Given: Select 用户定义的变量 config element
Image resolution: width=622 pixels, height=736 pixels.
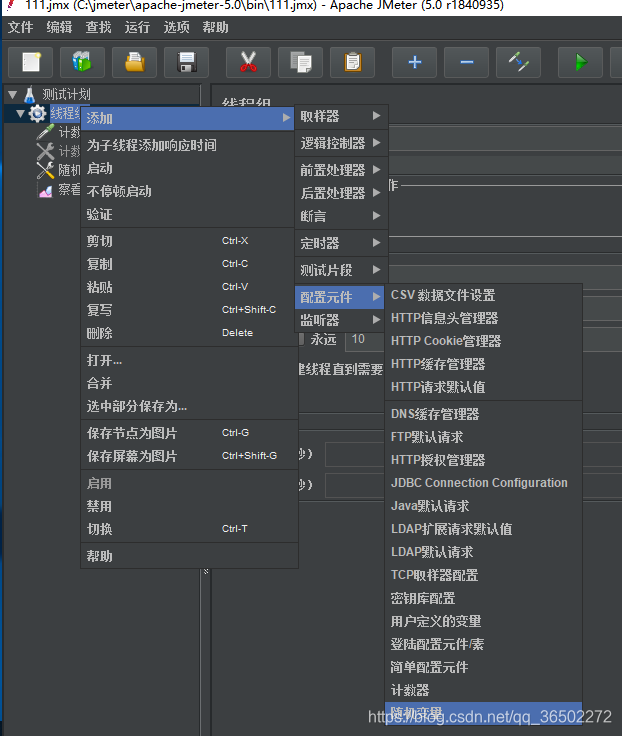Looking at the screenshot, I should pos(484,621).
